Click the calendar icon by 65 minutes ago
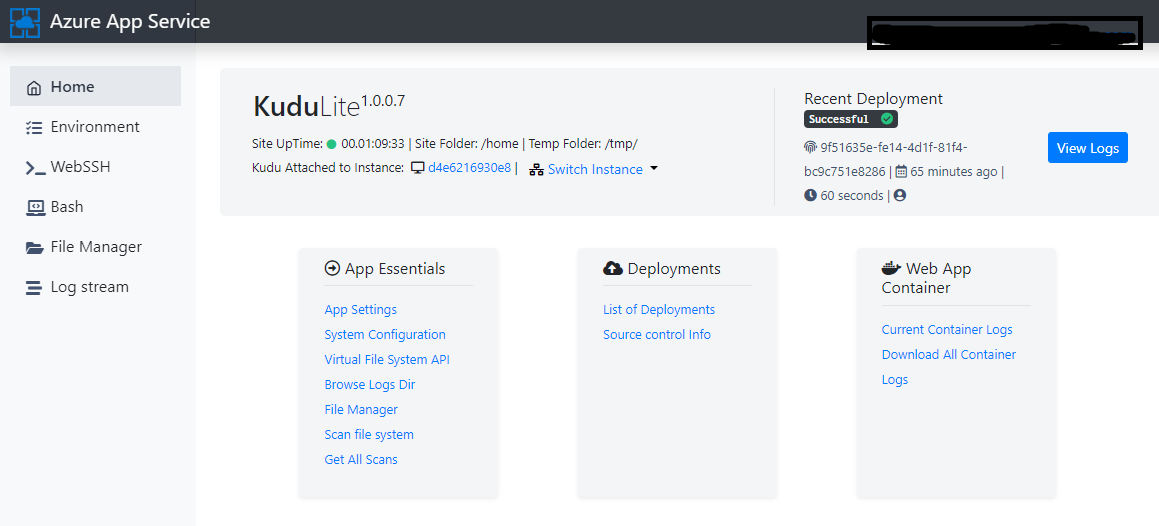1159x526 pixels. pyautogui.click(x=901, y=172)
